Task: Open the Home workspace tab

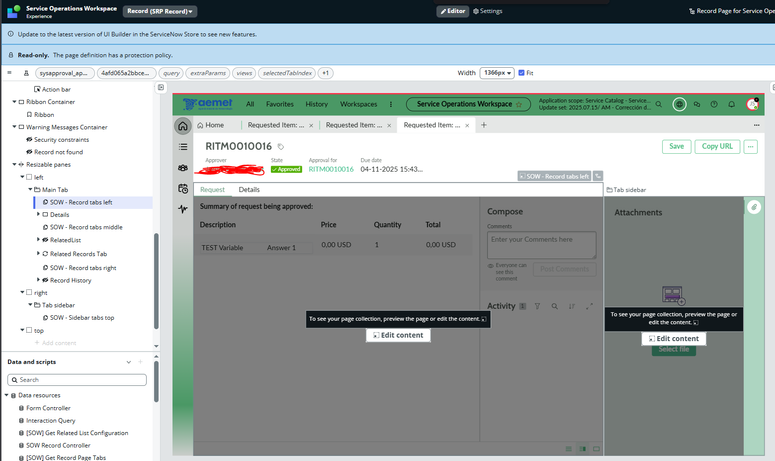Action: (211, 125)
